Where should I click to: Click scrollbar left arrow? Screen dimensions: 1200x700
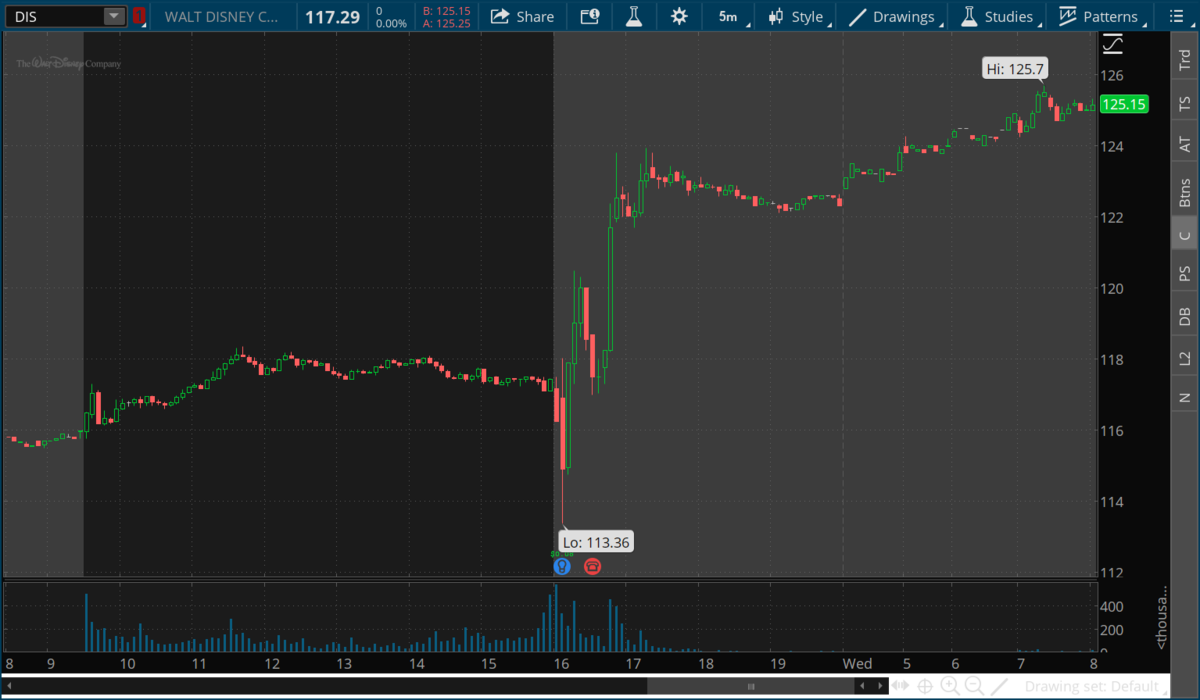pyautogui.click(x=864, y=686)
